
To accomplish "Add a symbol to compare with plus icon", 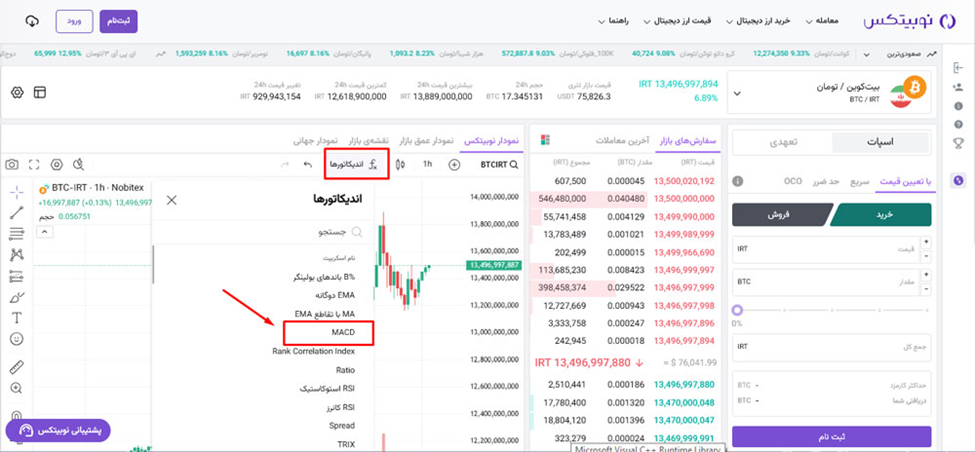I will pos(455,165).
